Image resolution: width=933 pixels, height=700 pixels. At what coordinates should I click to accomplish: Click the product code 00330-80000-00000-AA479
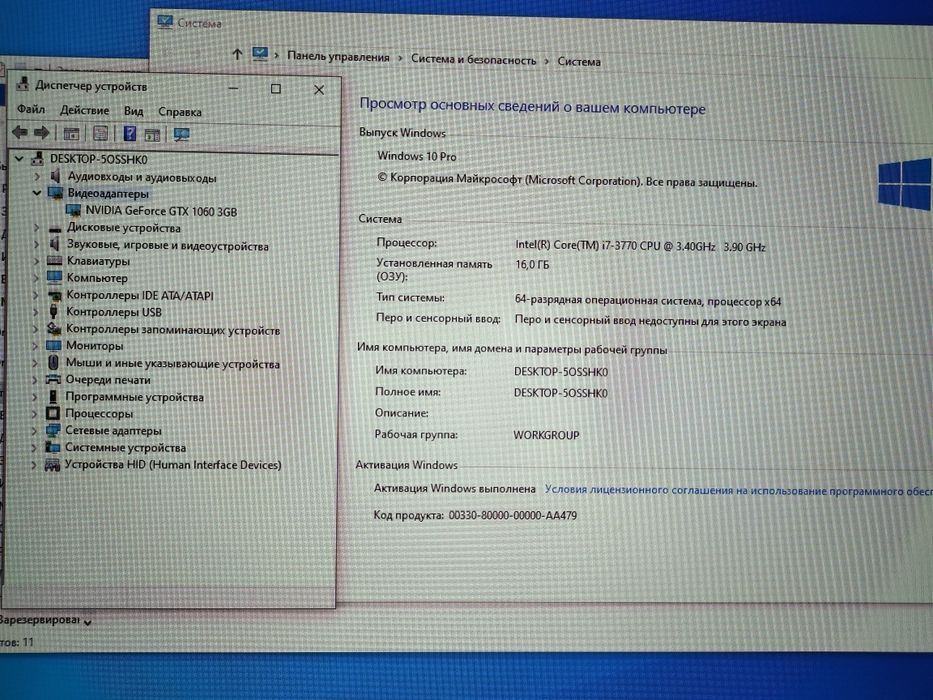coord(512,515)
